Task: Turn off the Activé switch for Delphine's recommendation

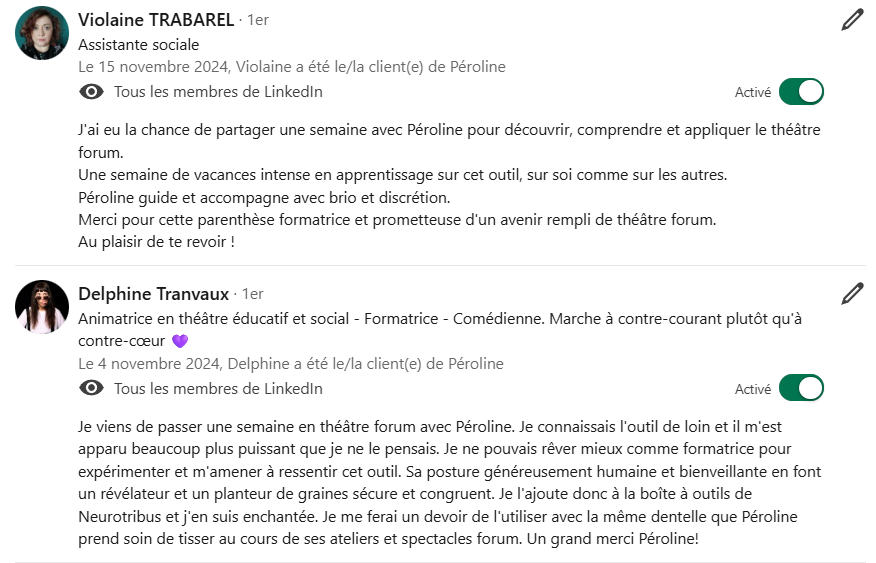Action: point(801,388)
